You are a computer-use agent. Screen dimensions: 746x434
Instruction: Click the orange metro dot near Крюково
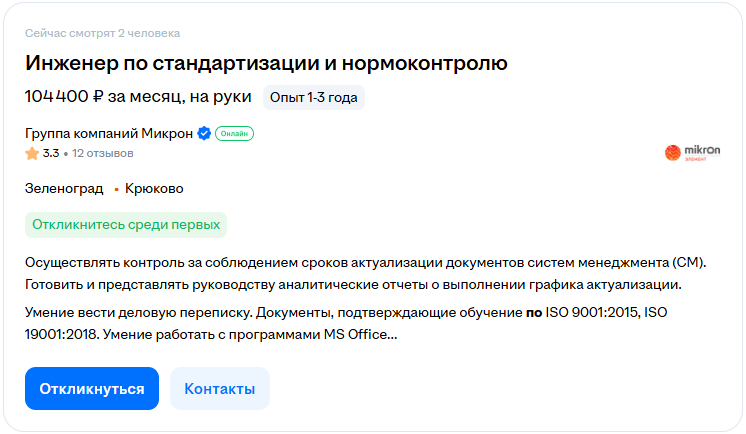(116, 189)
